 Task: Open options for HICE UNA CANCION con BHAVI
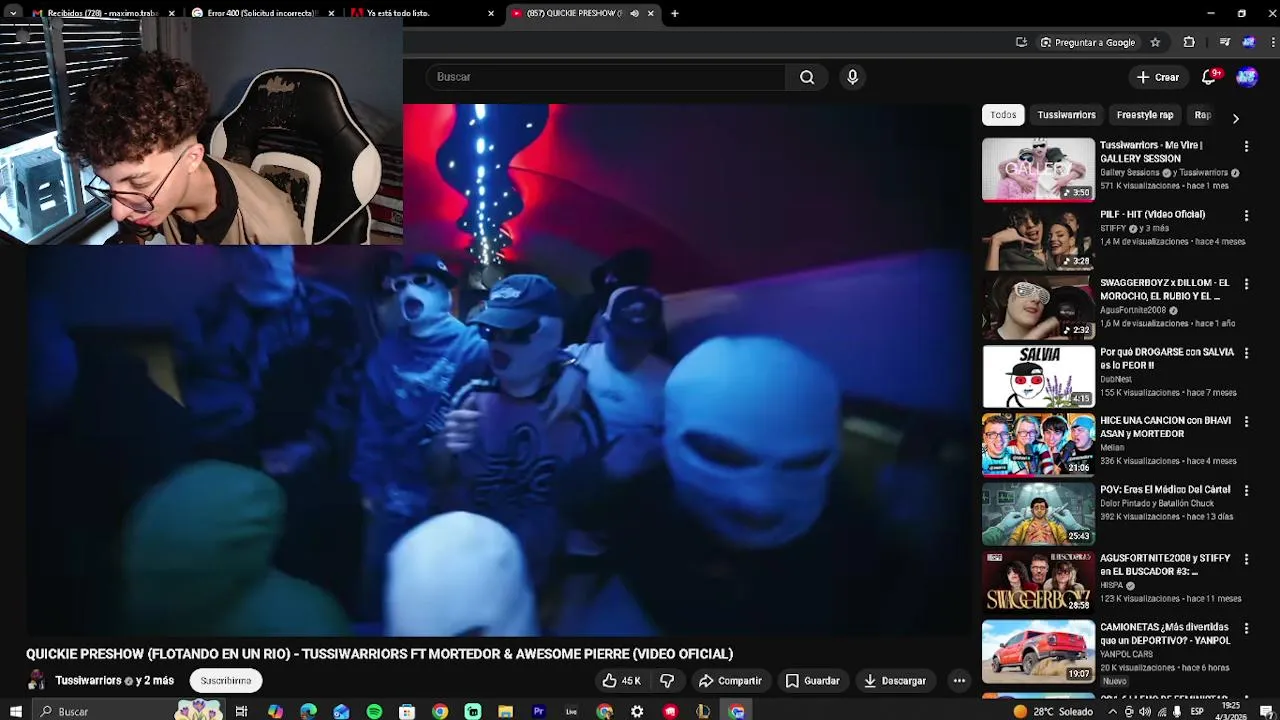pos(1246,421)
